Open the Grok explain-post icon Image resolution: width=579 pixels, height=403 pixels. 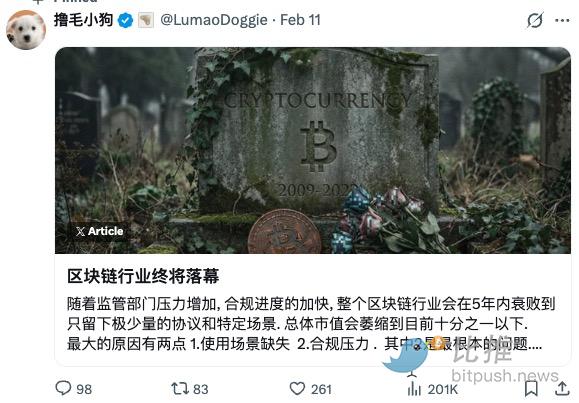(x=535, y=20)
